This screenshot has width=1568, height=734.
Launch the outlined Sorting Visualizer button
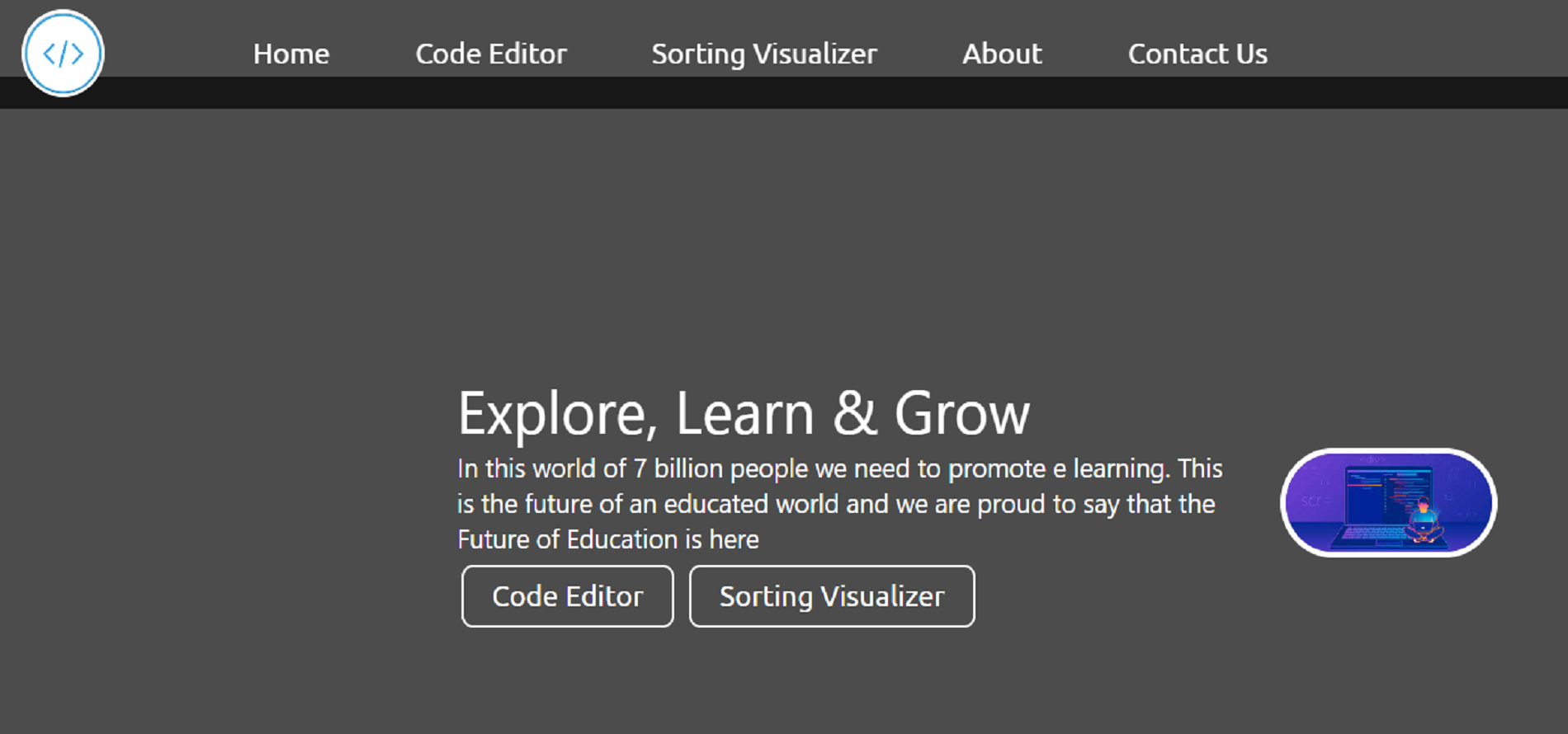(832, 596)
